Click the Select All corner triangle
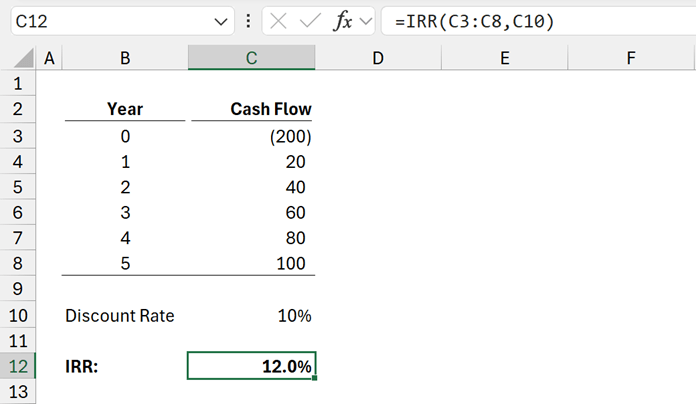The image size is (696, 404). pos(18,59)
